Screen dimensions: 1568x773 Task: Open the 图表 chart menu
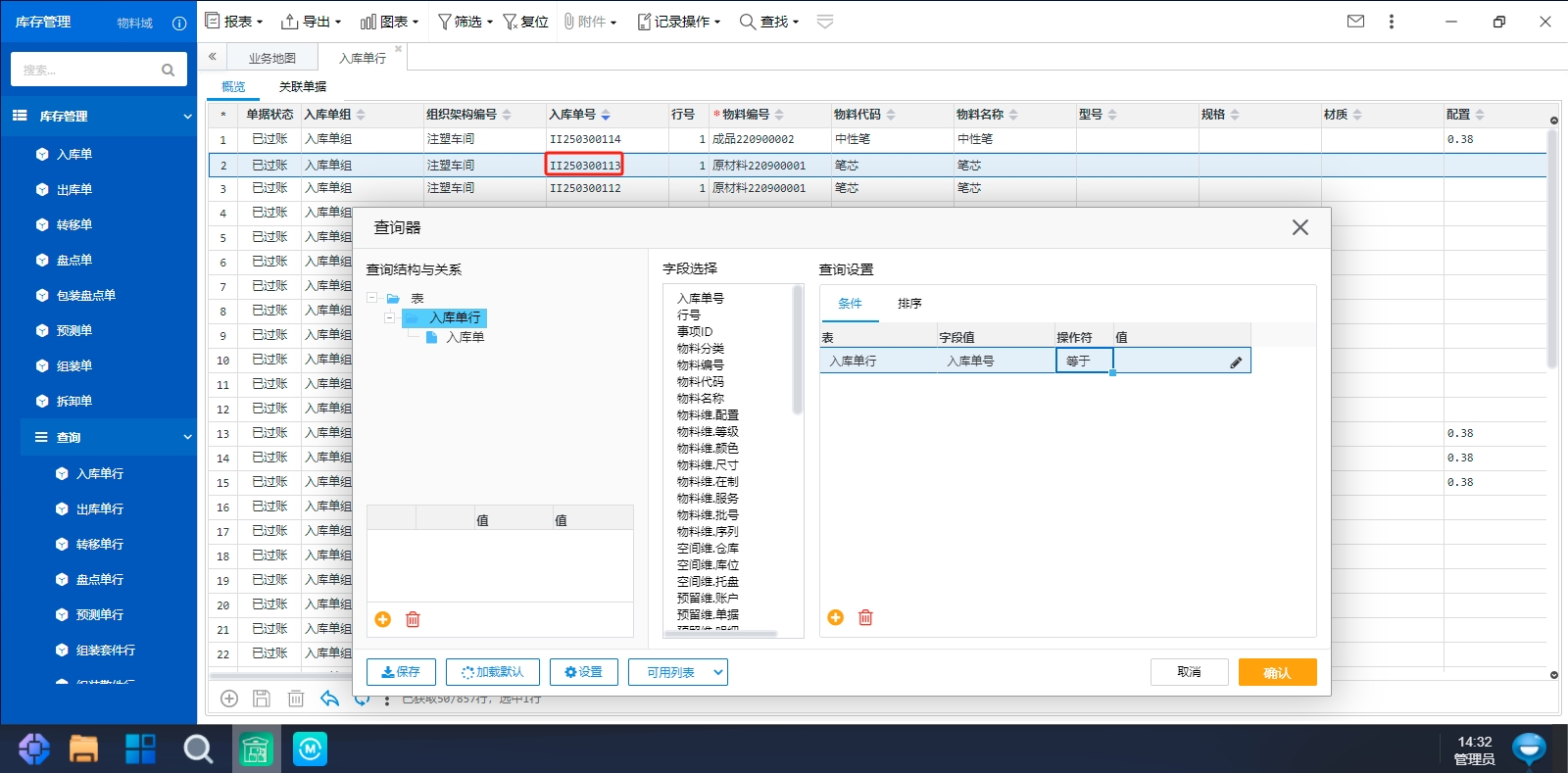pyautogui.click(x=389, y=22)
